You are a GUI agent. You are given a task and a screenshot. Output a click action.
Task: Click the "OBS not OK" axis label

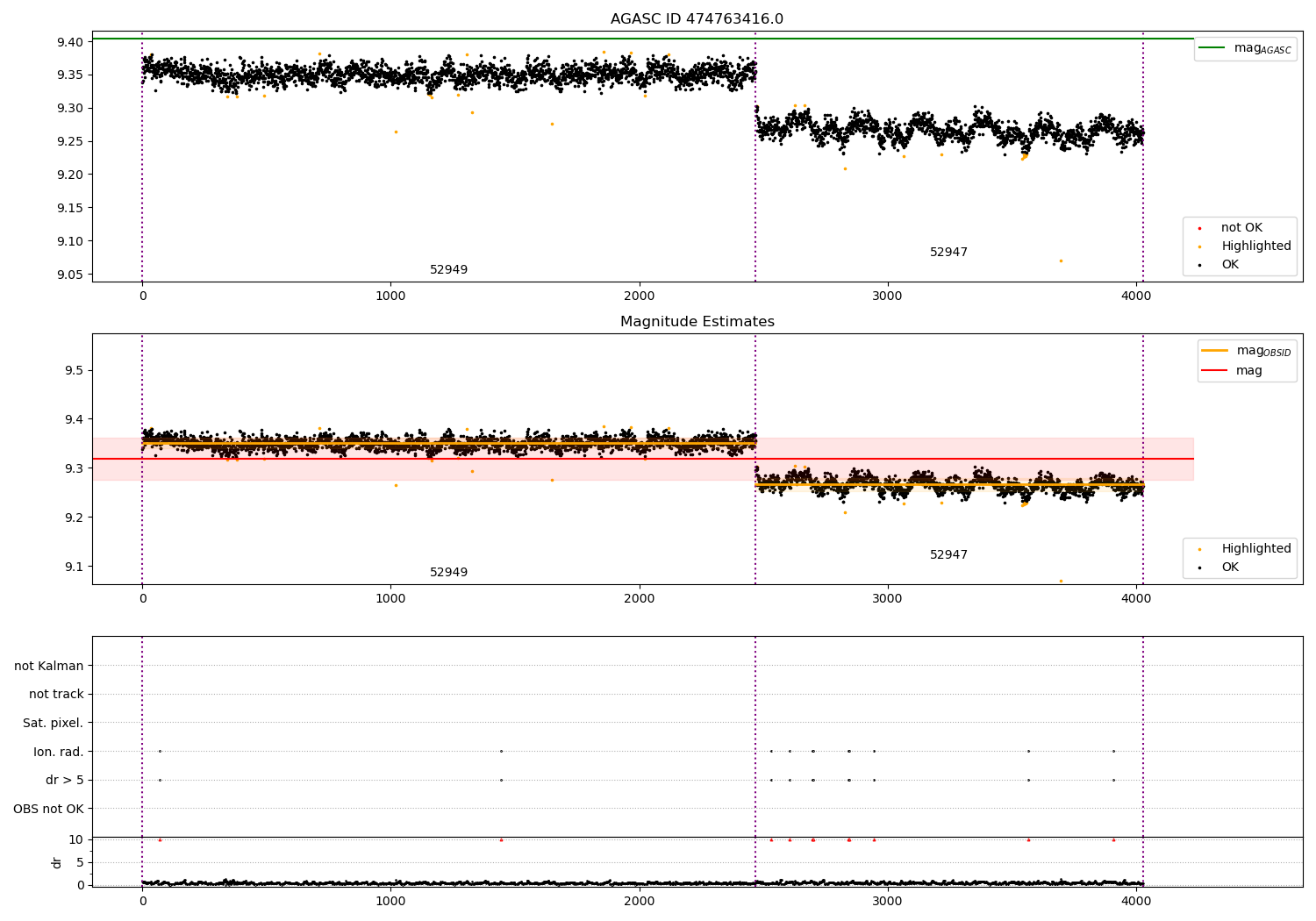coord(48,809)
